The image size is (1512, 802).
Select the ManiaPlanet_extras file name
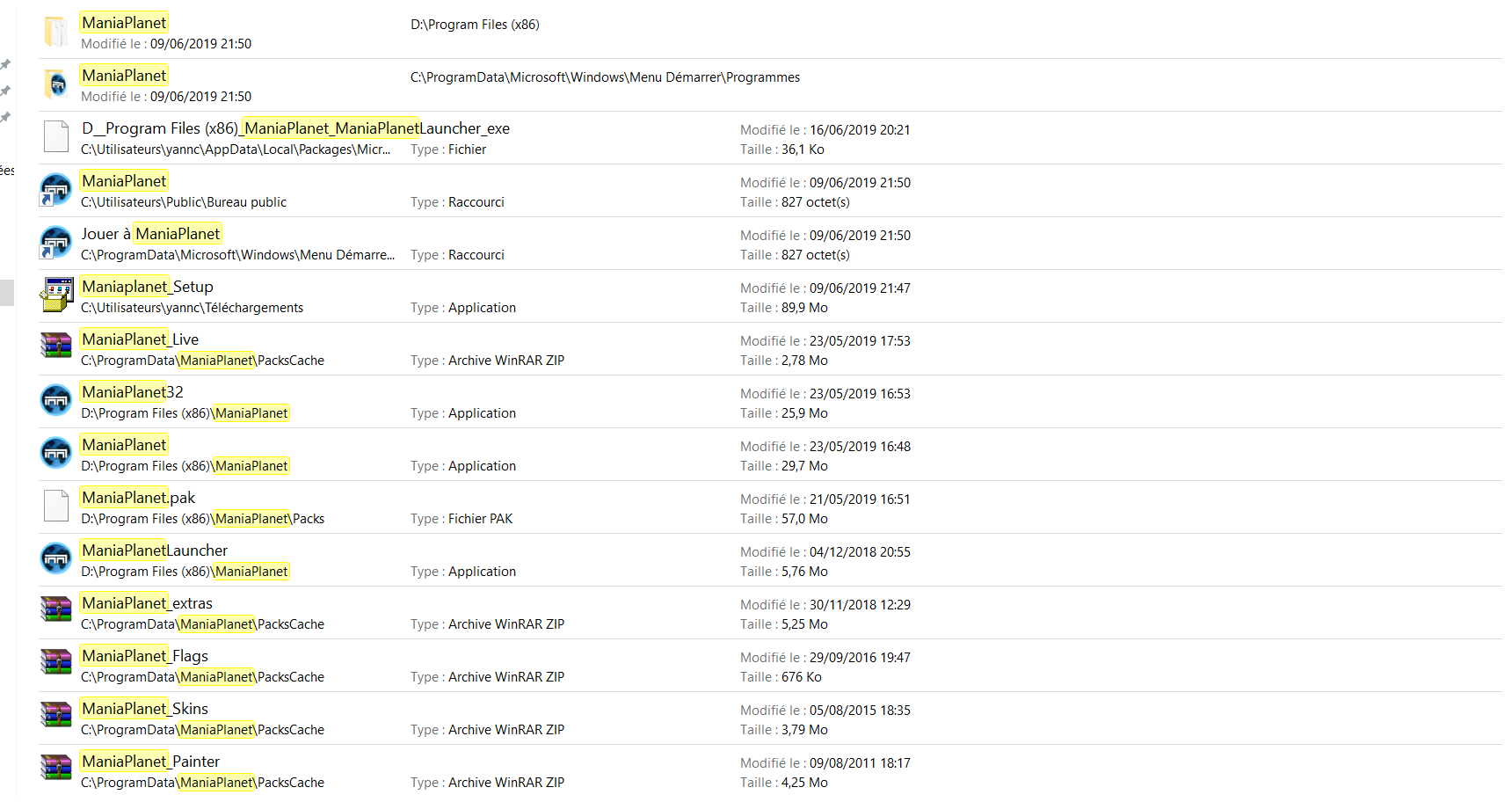coord(147,603)
